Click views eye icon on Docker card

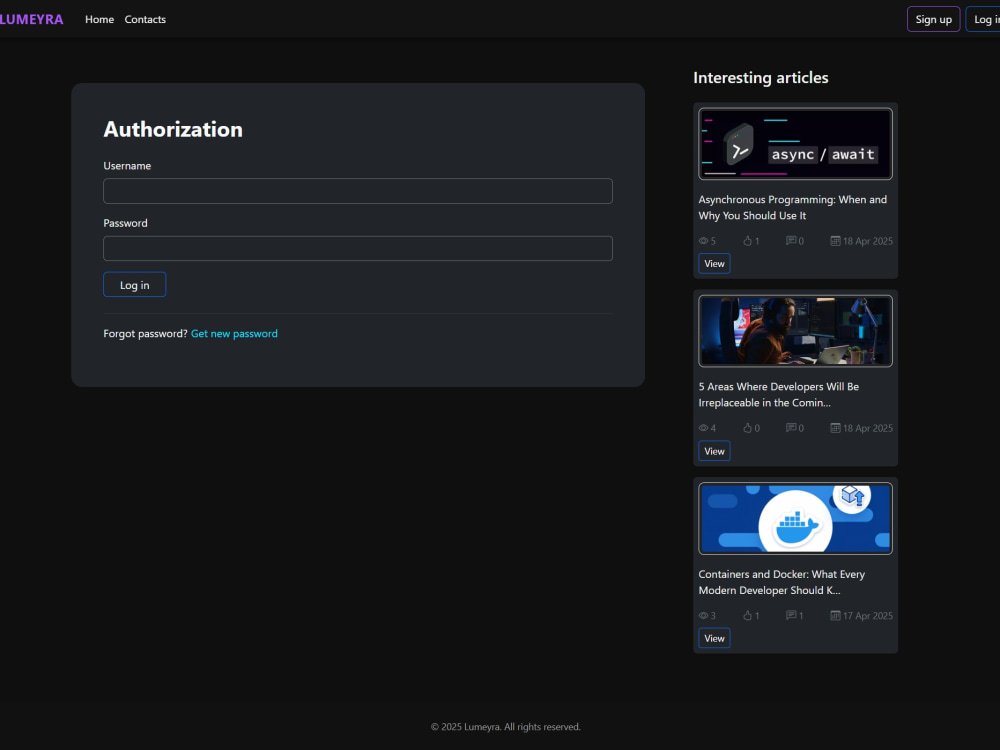pos(703,616)
